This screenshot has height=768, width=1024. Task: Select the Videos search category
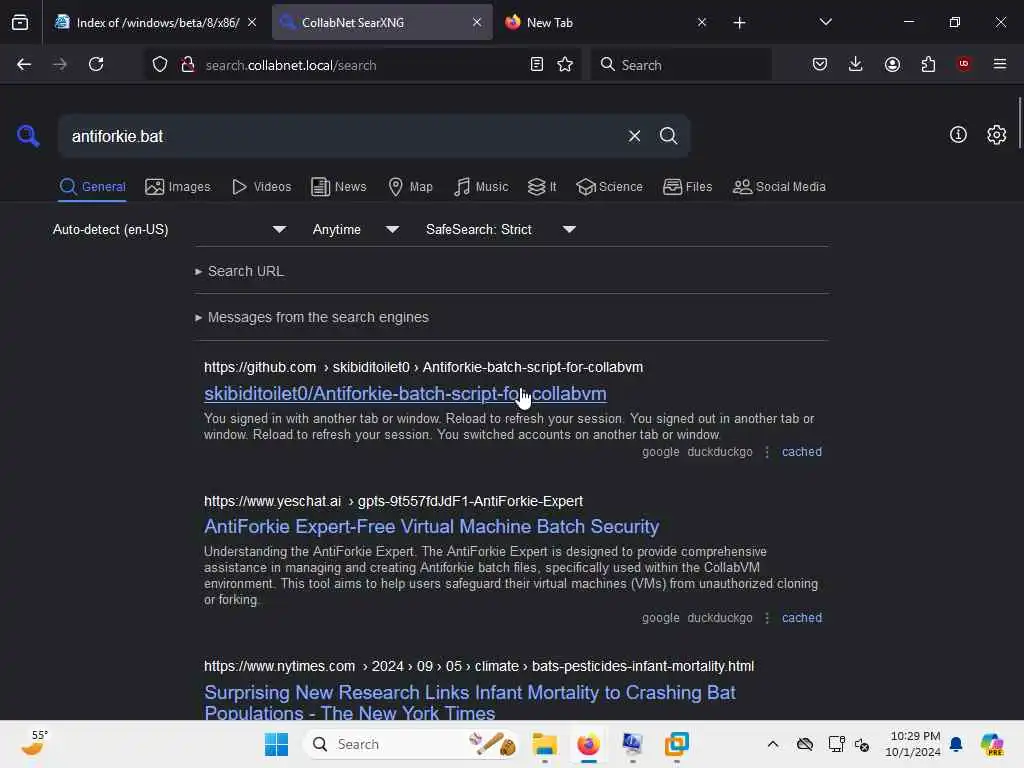[x=261, y=187]
